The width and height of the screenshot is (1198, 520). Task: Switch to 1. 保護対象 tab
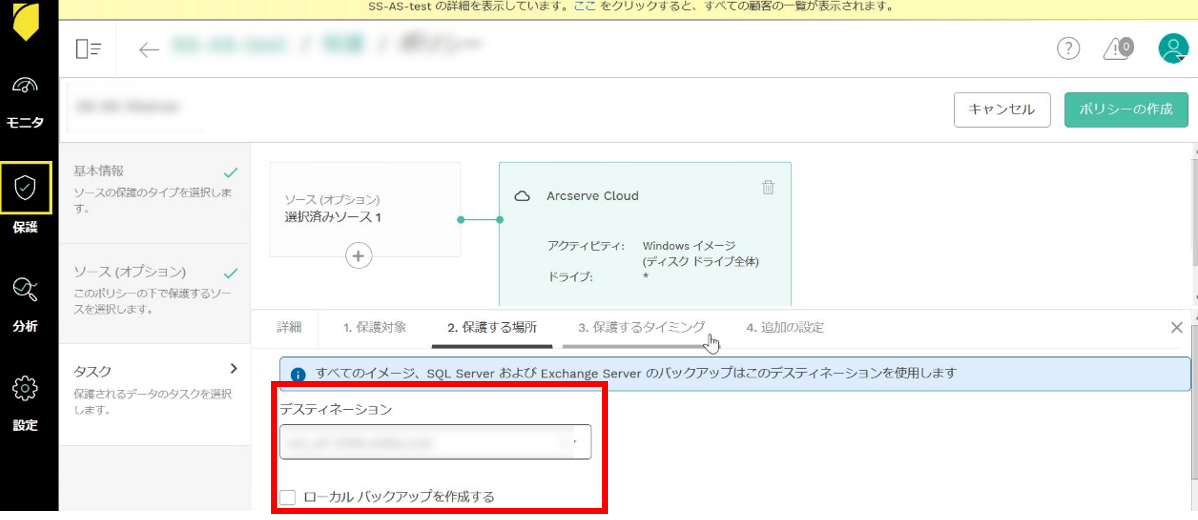[x=374, y=327]
